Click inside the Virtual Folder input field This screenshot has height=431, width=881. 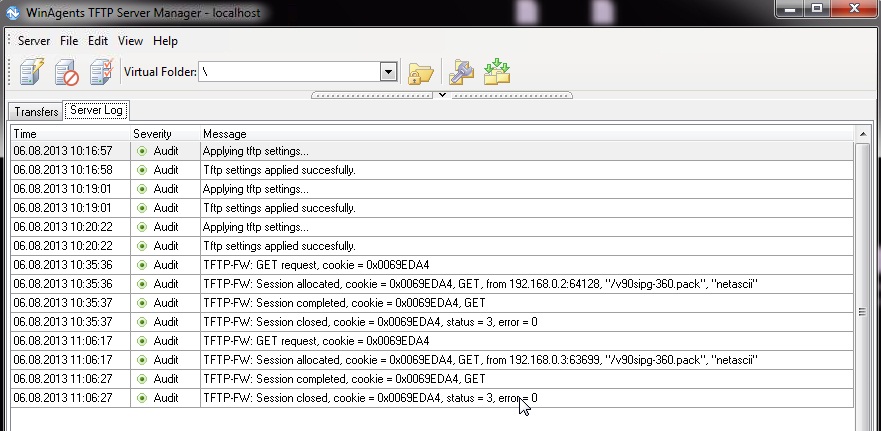pos(290,72)
